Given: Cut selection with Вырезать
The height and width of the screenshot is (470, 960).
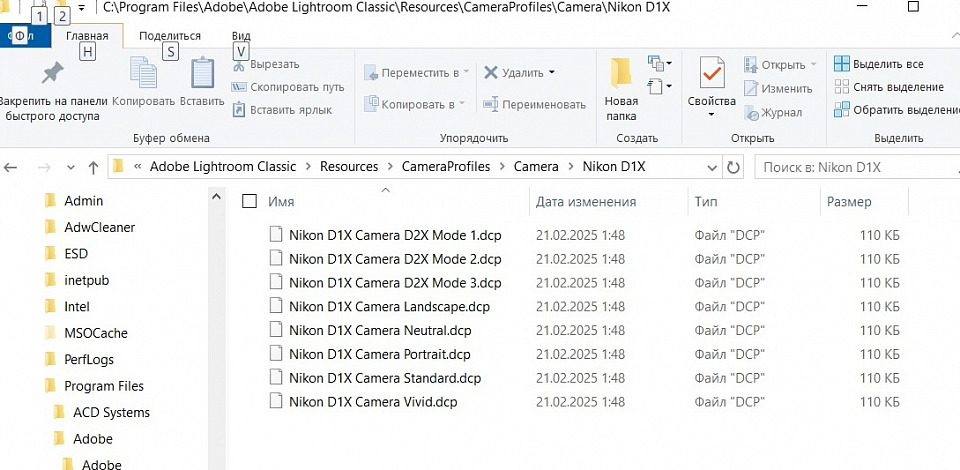Looking at the screenshot, I should click(266, 64).
